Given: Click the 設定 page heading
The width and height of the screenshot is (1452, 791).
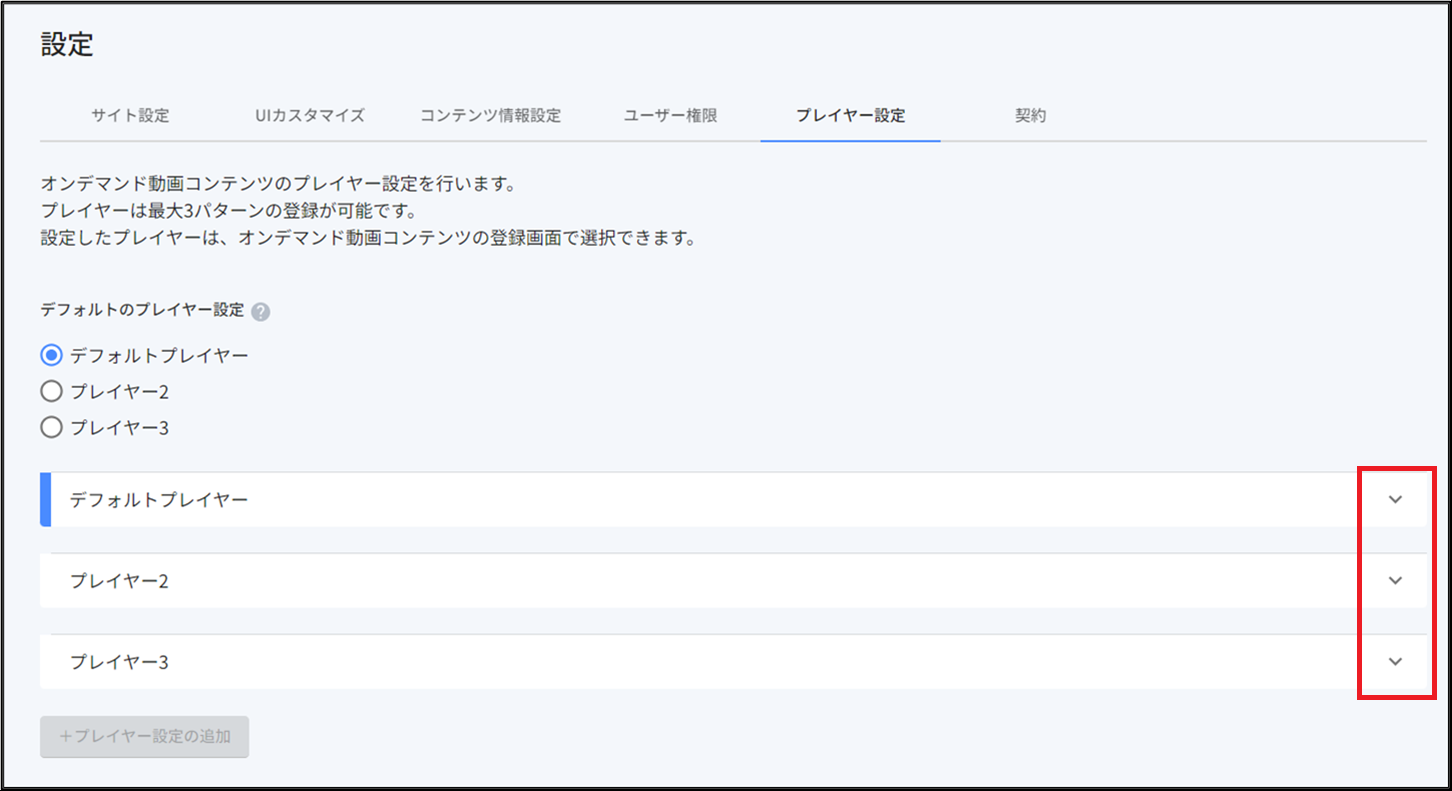Looking at the screenshot, I should point(67,45).
